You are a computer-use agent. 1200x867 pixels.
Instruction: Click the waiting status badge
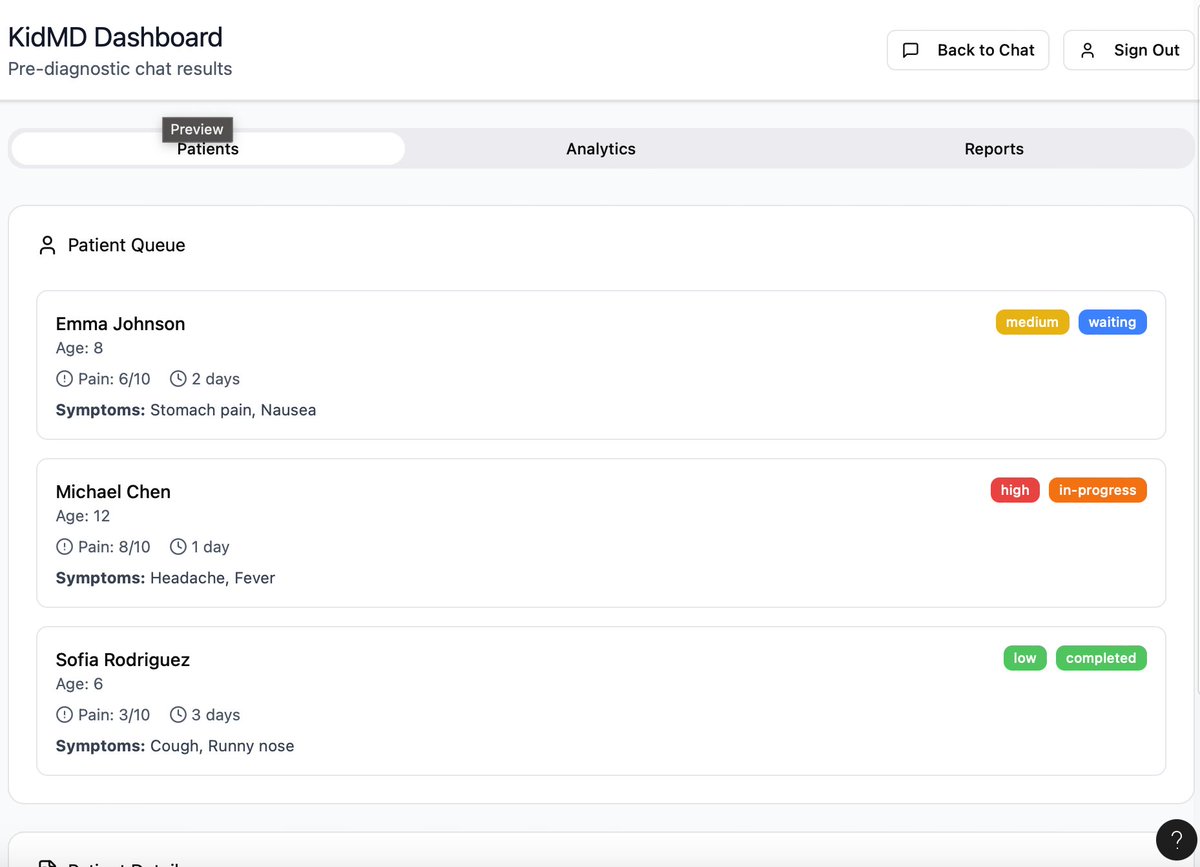(x=1112, y=322)
